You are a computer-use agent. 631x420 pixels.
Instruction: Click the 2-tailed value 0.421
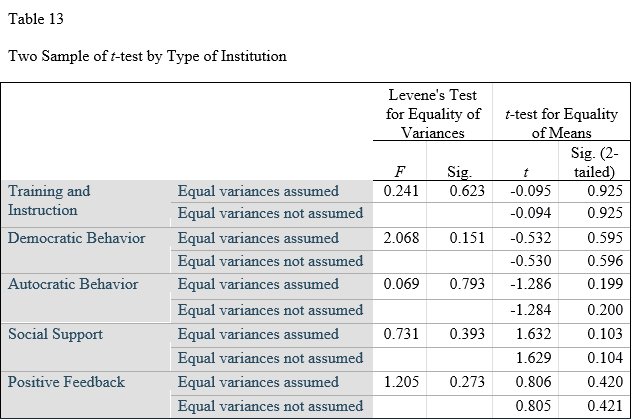[x=605, y=406]
